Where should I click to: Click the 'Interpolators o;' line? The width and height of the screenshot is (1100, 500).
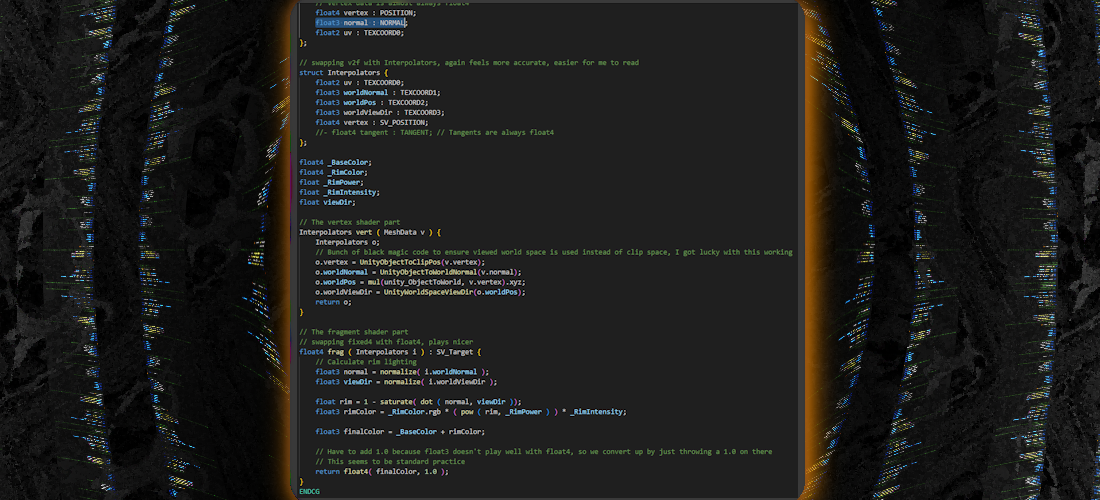347,242
